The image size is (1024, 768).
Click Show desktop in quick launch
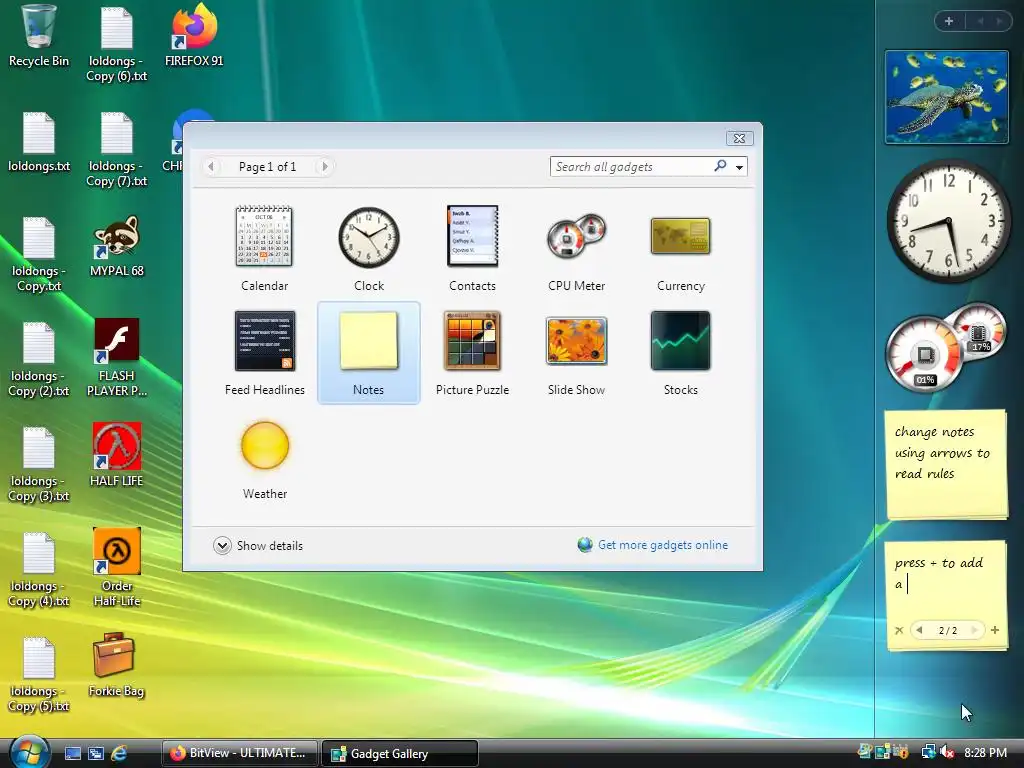72,754
